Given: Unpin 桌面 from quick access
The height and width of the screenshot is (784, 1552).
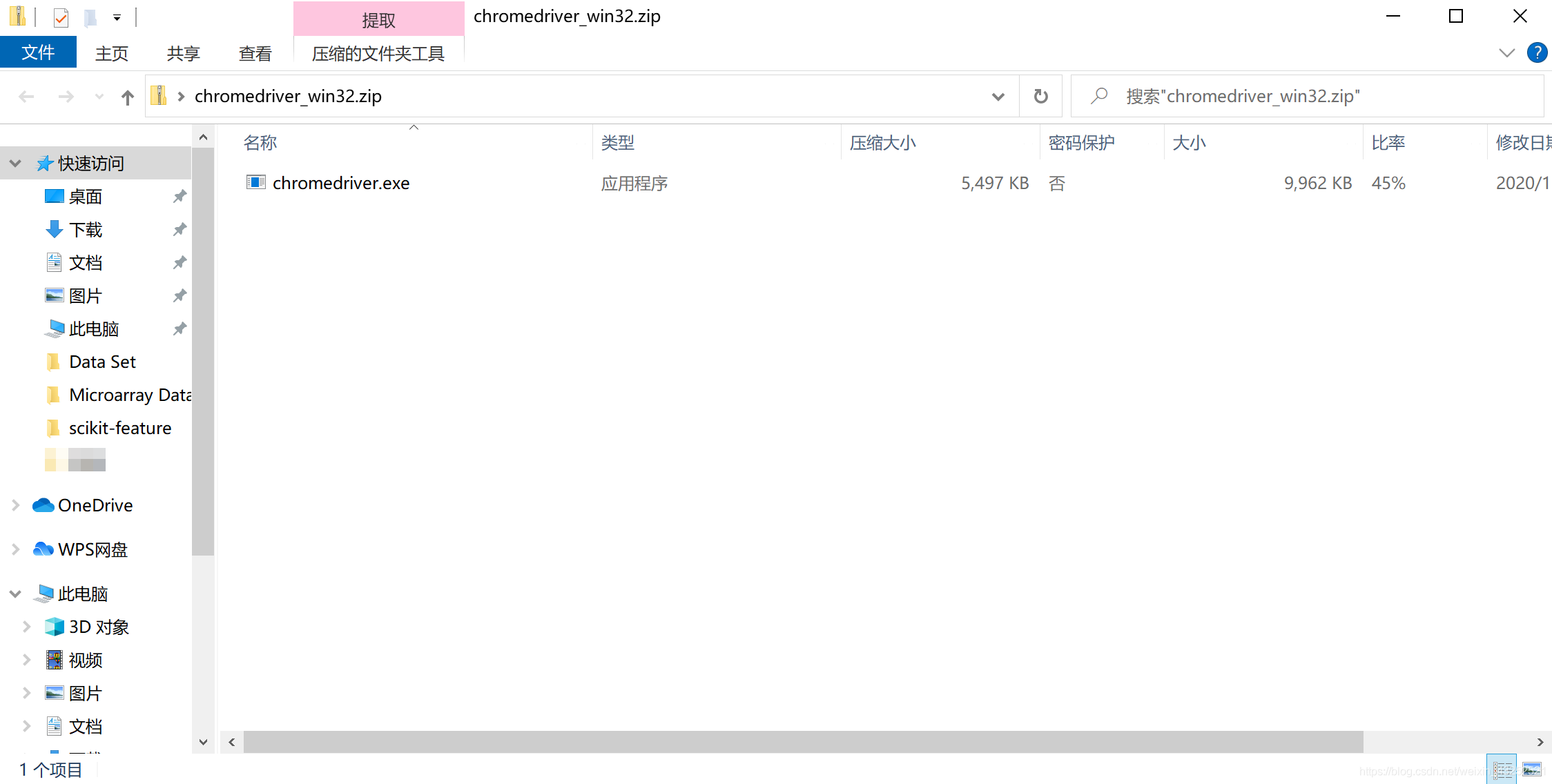Looking at the screenshot, I should click(180, 196).
